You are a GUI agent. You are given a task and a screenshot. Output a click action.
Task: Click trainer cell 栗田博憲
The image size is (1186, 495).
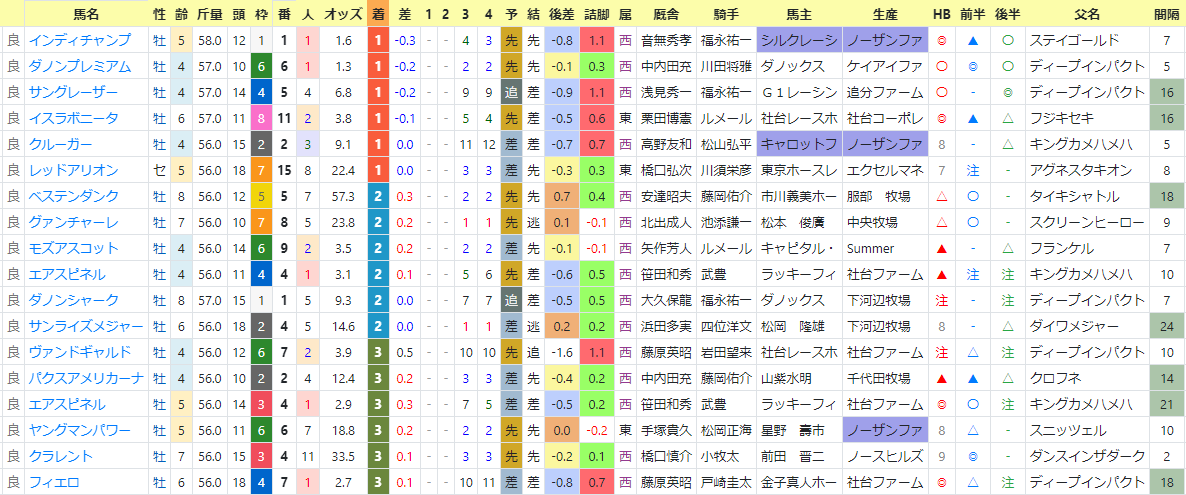[x=667, y=118]
